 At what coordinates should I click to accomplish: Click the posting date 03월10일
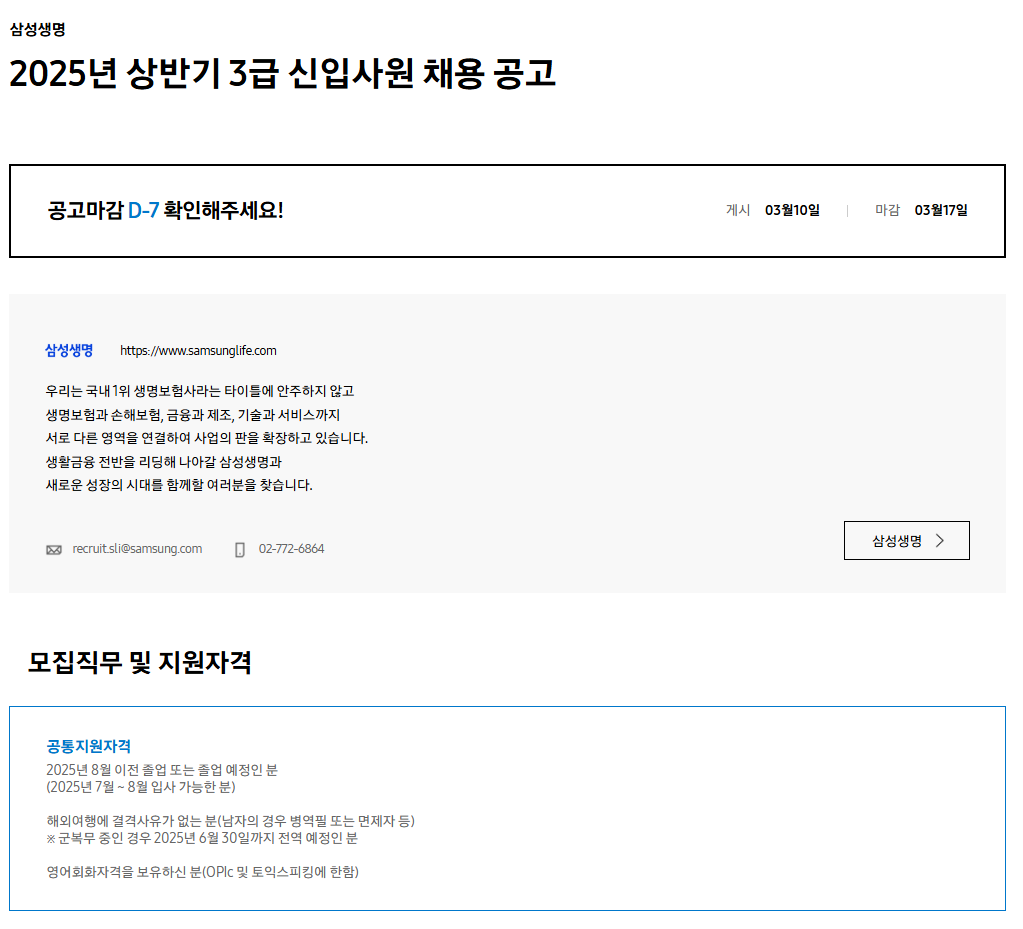coord(792,210)
